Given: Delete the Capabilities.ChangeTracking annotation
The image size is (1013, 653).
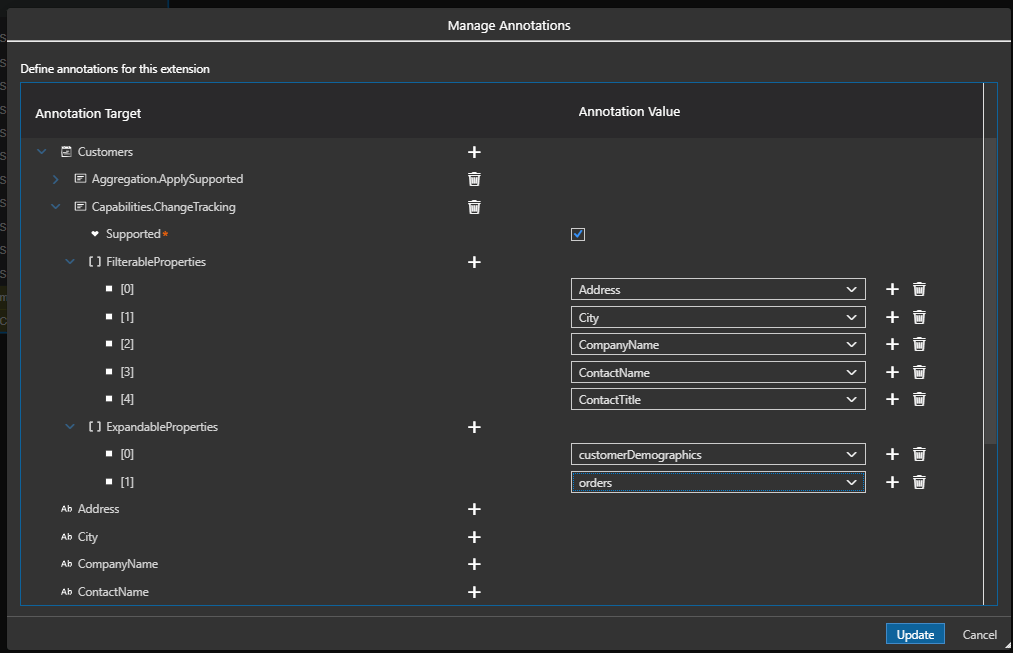Looking at the screenshot, I should [474, 207].
